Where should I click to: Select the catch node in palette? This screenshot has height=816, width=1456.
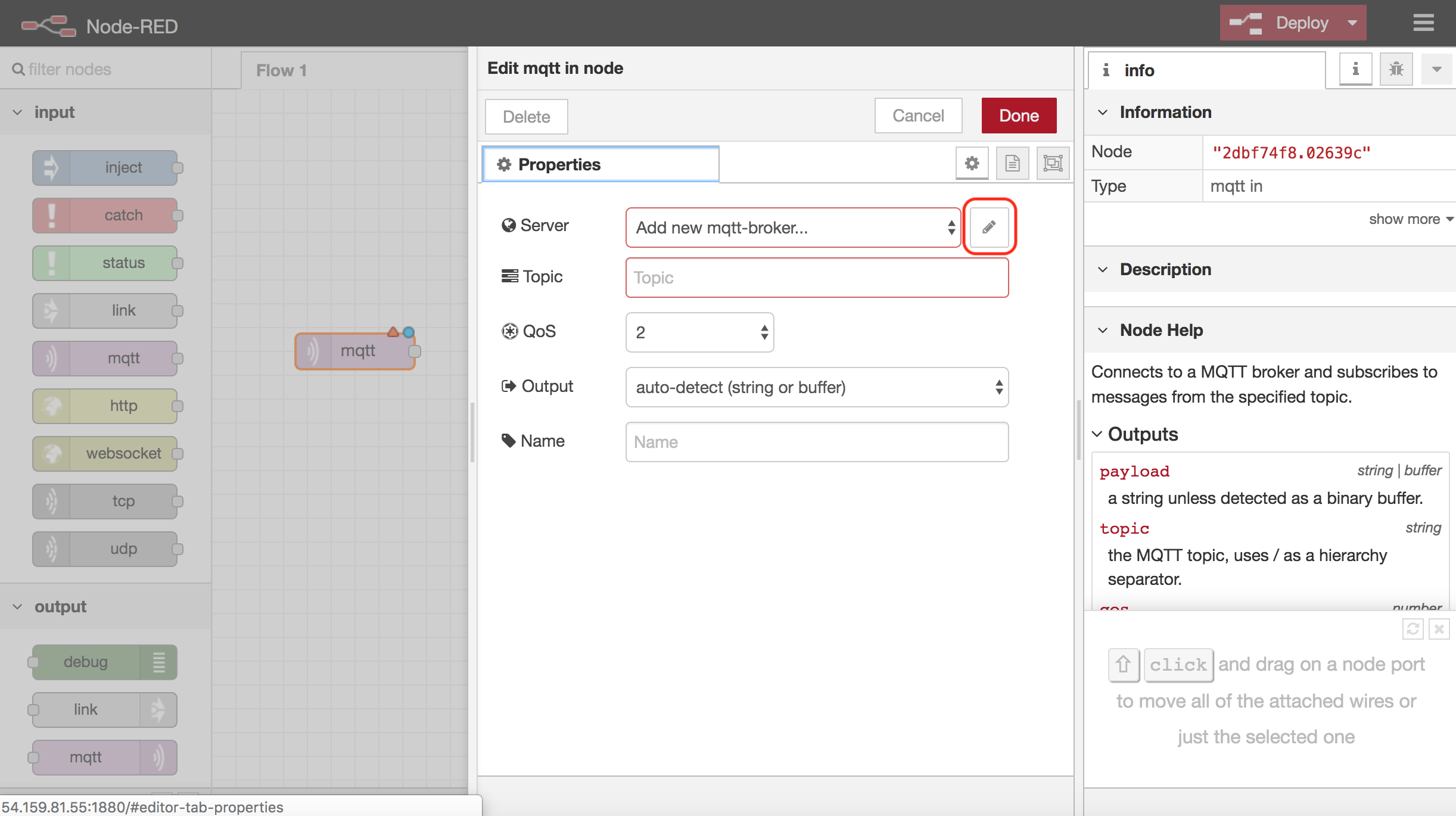105,215
